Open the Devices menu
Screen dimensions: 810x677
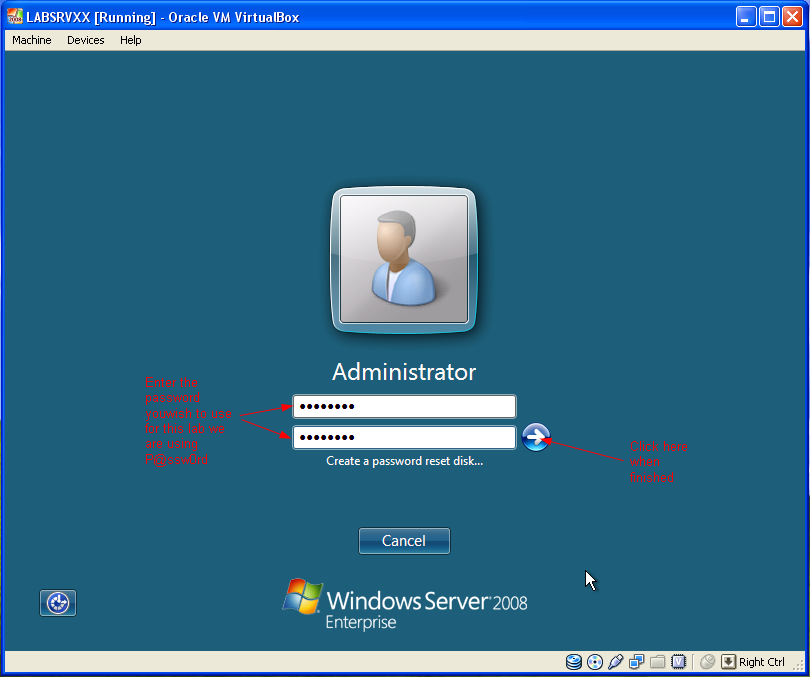[86, 40]
